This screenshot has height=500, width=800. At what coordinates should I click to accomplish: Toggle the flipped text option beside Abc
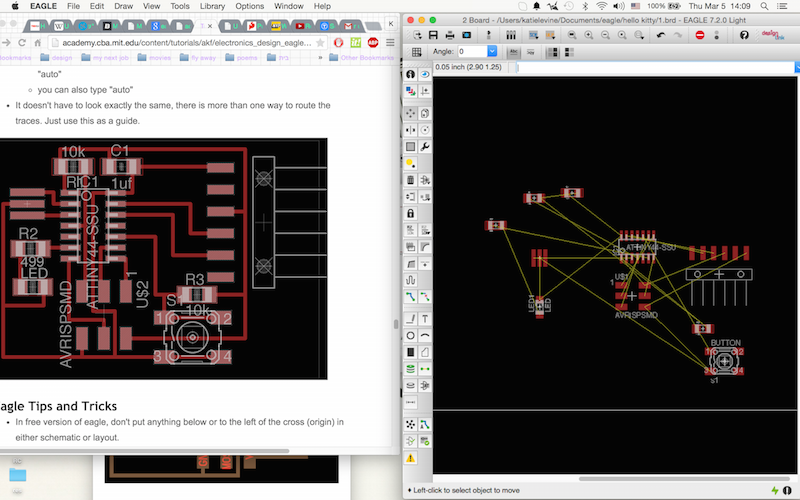(531, 52)
